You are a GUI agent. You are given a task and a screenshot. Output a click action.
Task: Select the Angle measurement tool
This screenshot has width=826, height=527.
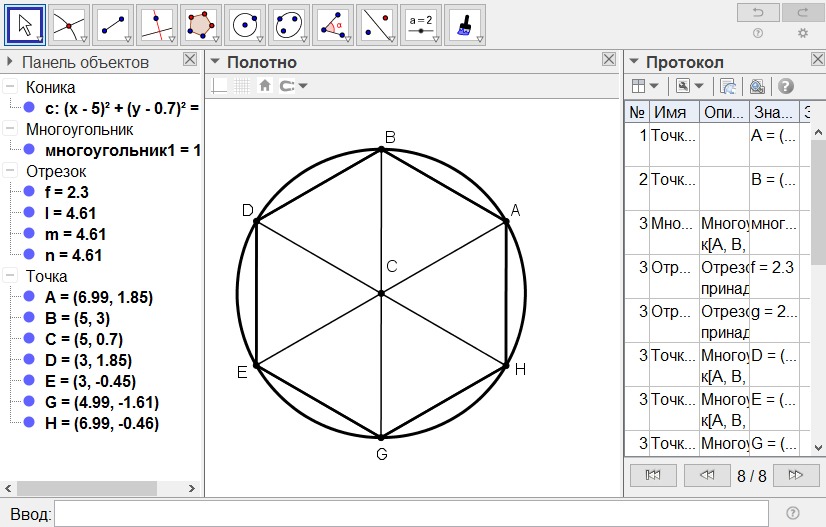coord(333,24)
